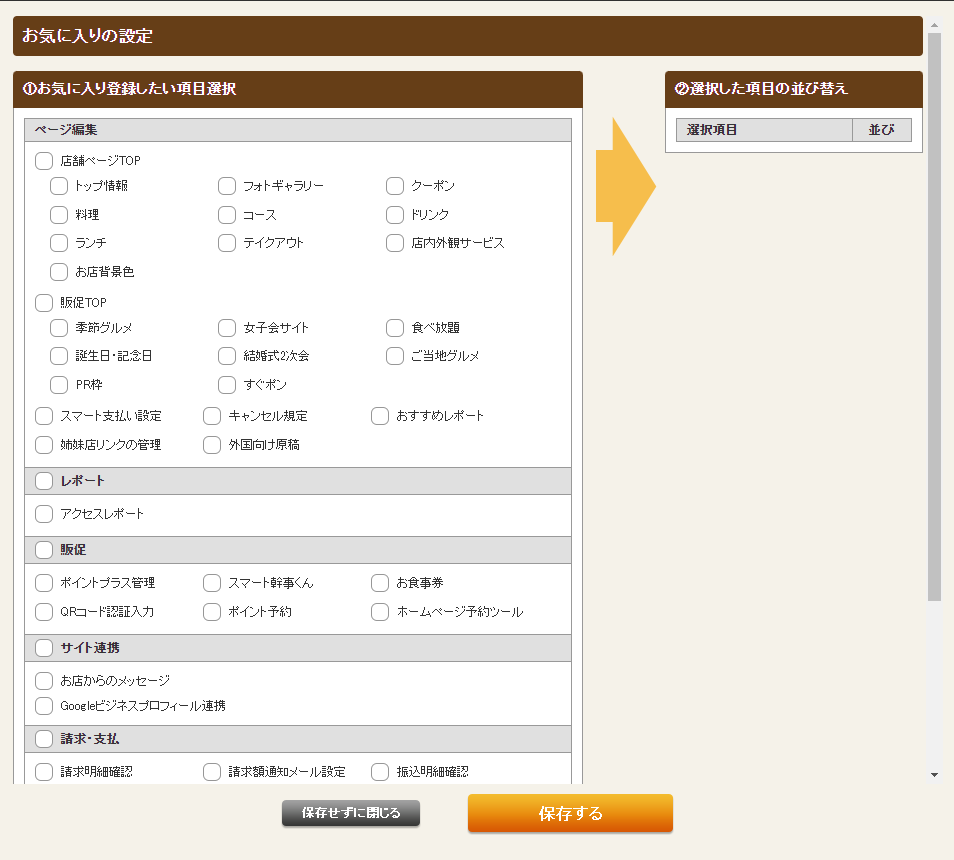Enable the トップ情報 checkbox
954x860 pixels.
pyautogui.click(x=58, y=186)
